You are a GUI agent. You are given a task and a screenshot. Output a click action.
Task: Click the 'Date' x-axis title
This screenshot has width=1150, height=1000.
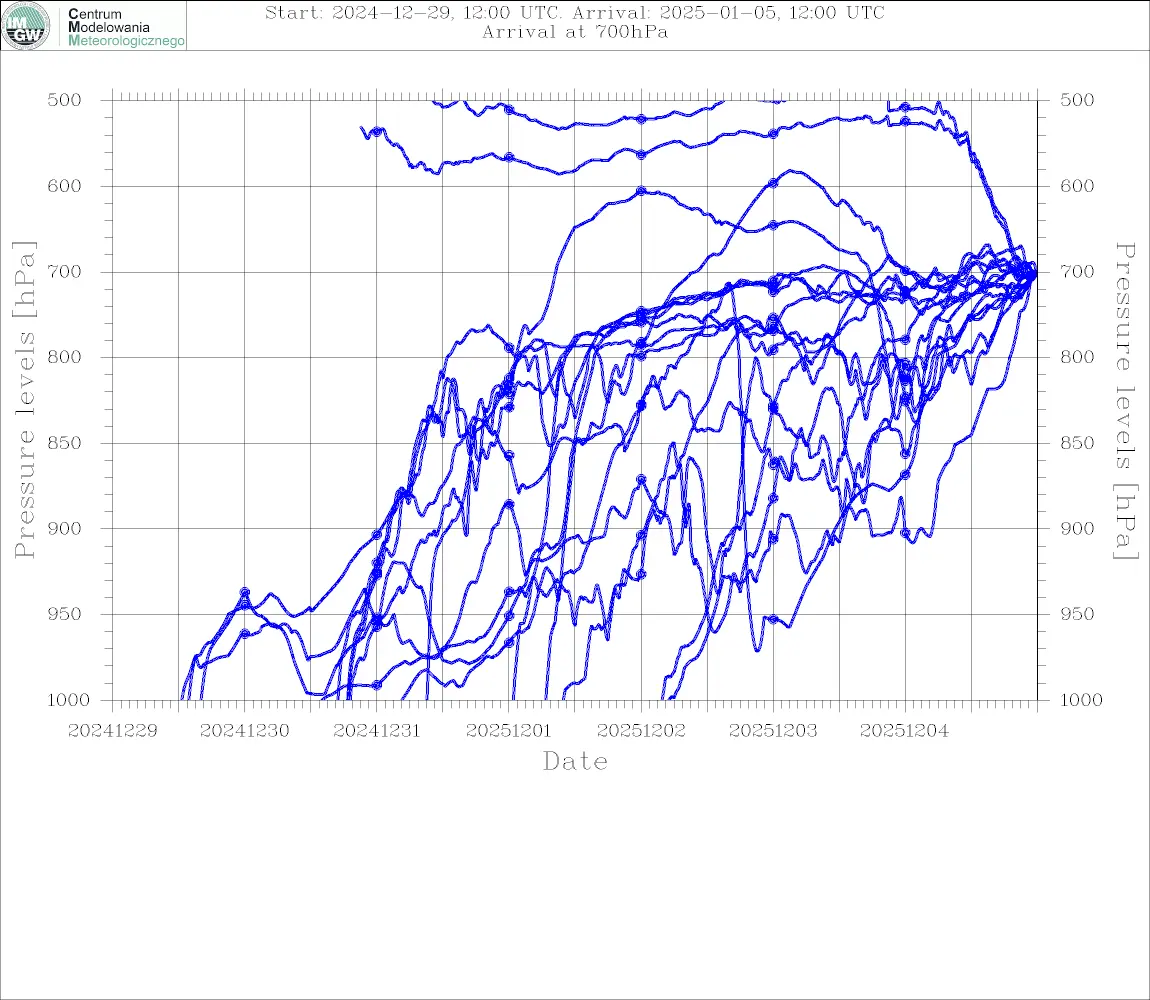(575, 762)
